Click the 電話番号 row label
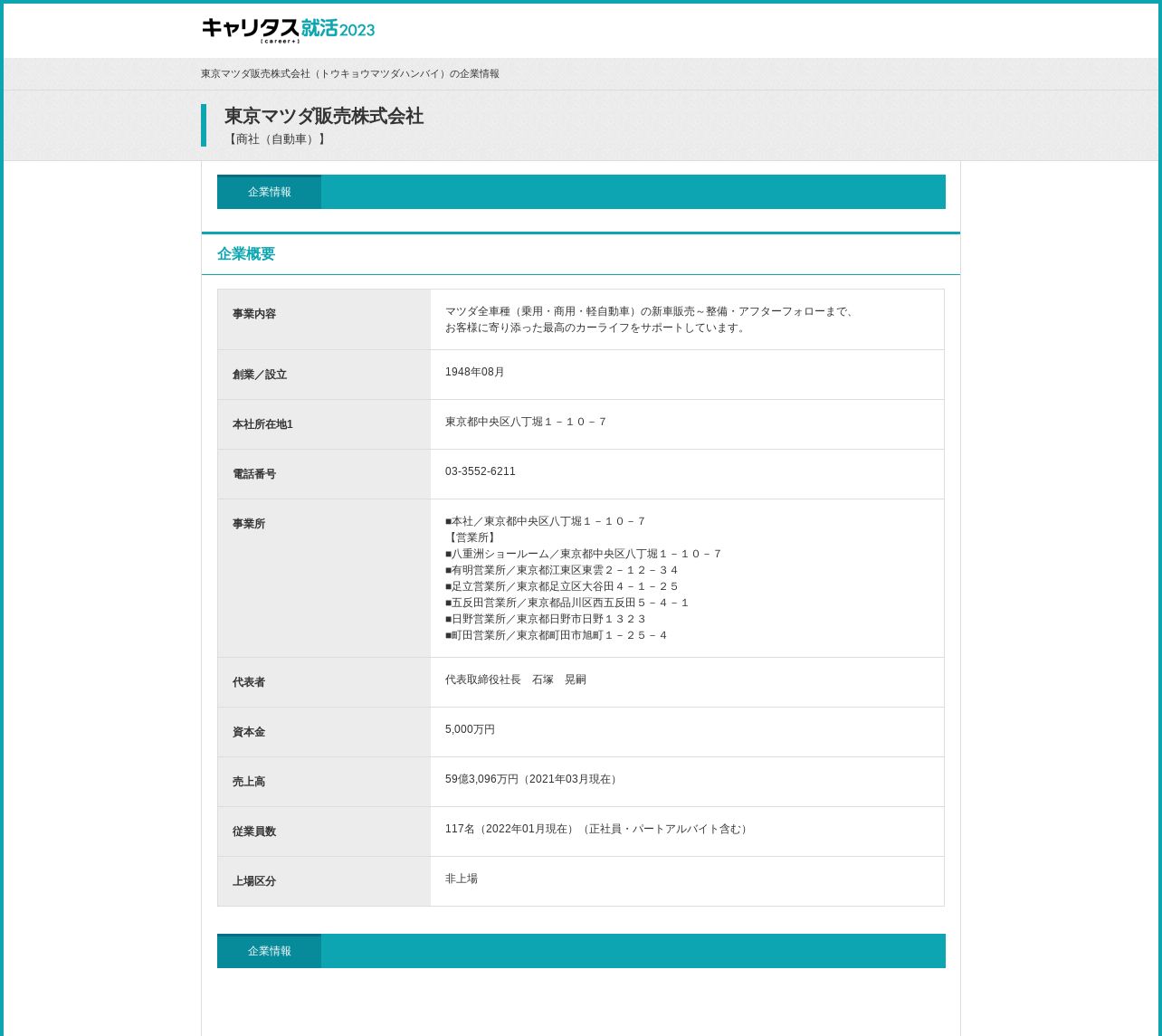 click(254, 474)
